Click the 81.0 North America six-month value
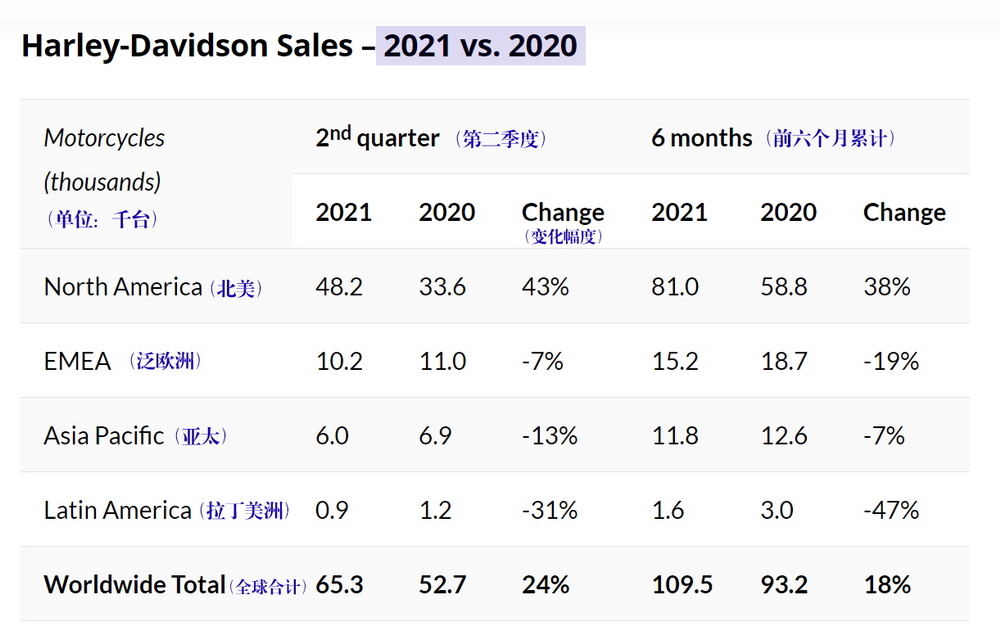The height and width of the screenshot is (636, 1000). click(675, 287)
